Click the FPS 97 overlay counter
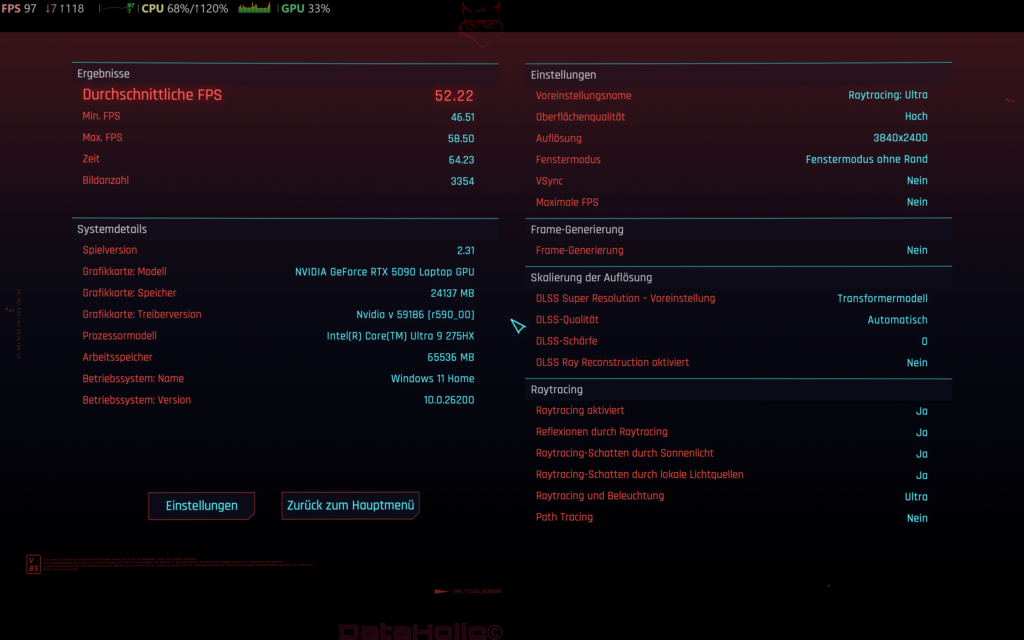The image size is (1024, 640). [19, 9]
